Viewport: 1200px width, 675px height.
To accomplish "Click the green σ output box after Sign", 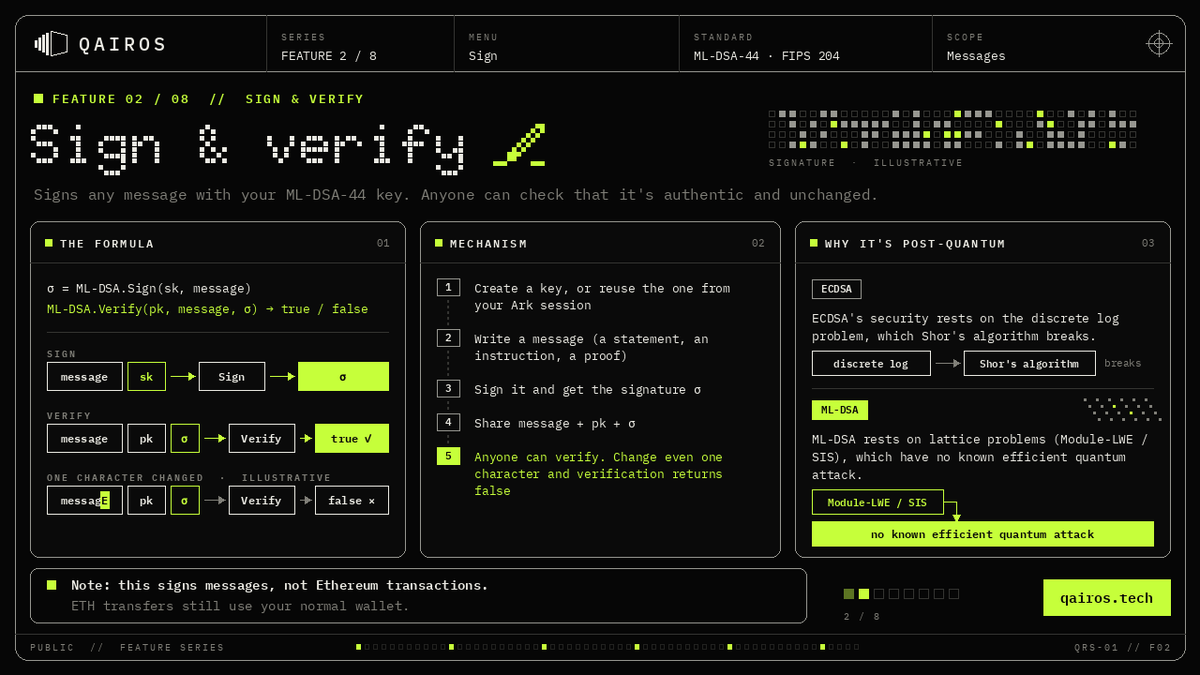I will (x=343, y=377).
